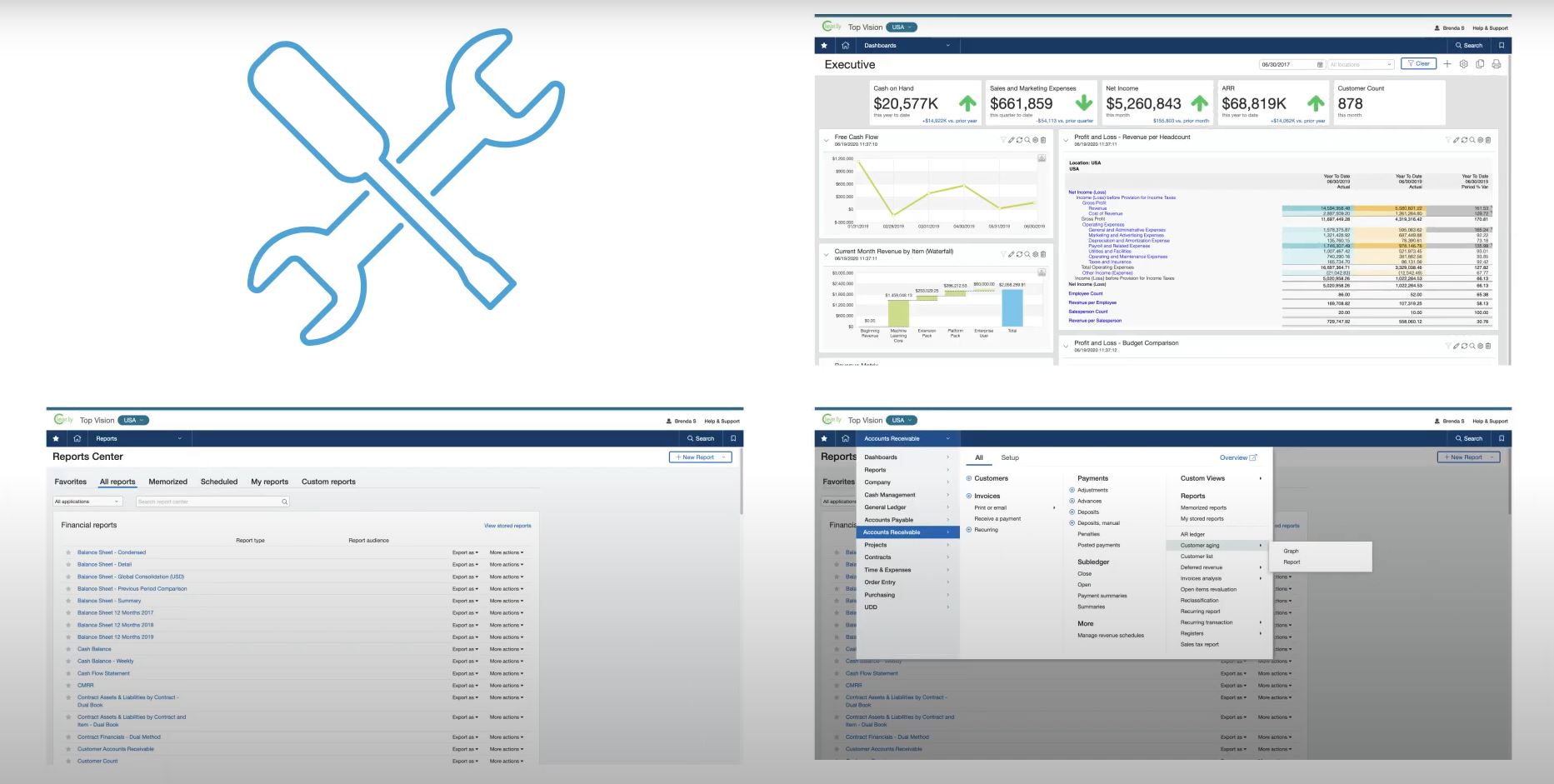Click the export icon above Free Cash Flow chart

coord(1042,158)
